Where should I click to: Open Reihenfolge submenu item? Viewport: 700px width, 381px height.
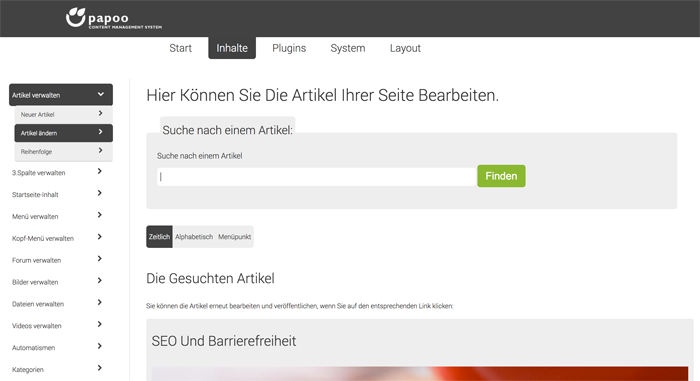63,152
